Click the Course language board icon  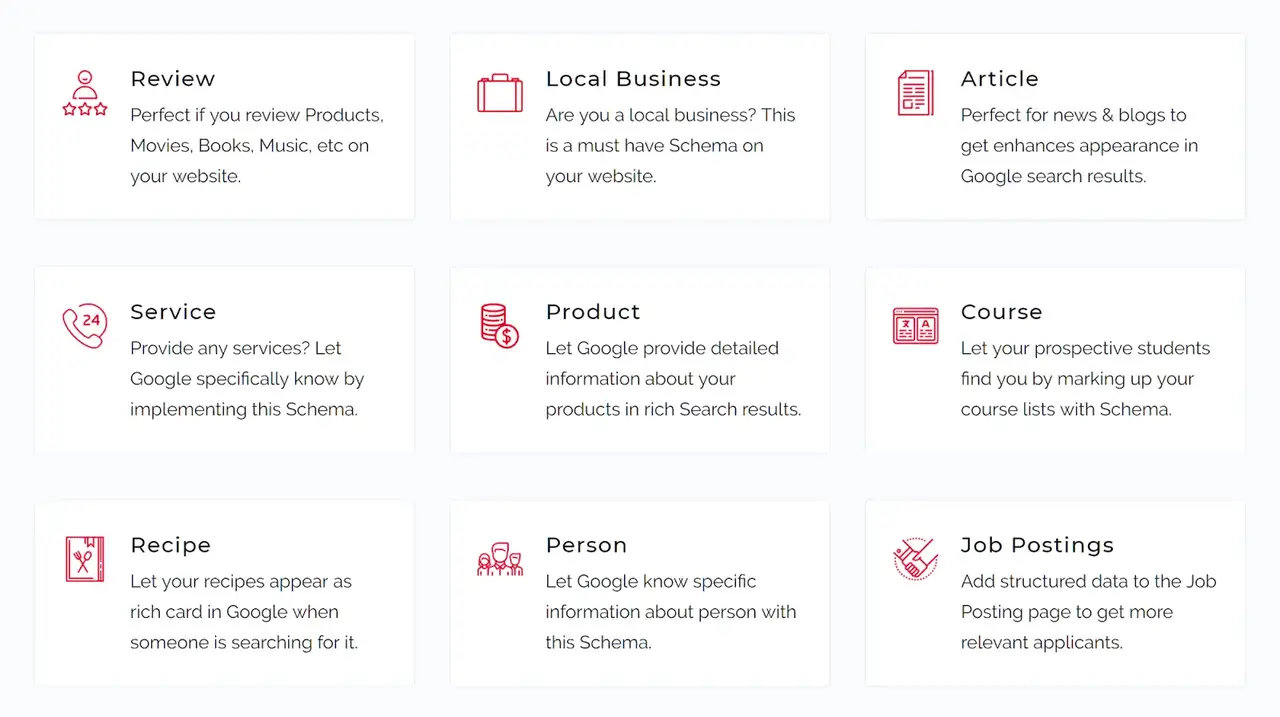coord(915,326)
